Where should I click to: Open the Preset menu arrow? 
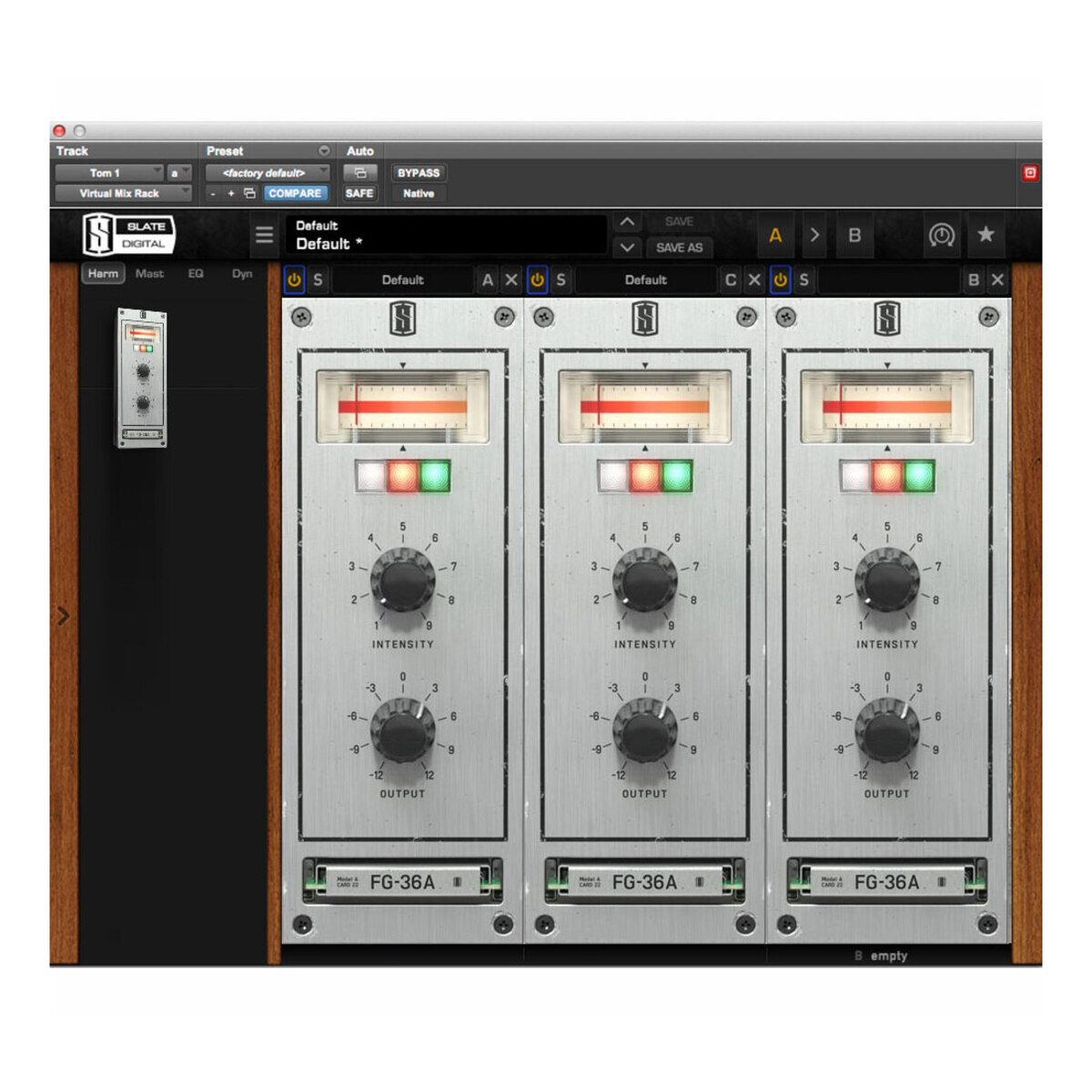point(324,151)
